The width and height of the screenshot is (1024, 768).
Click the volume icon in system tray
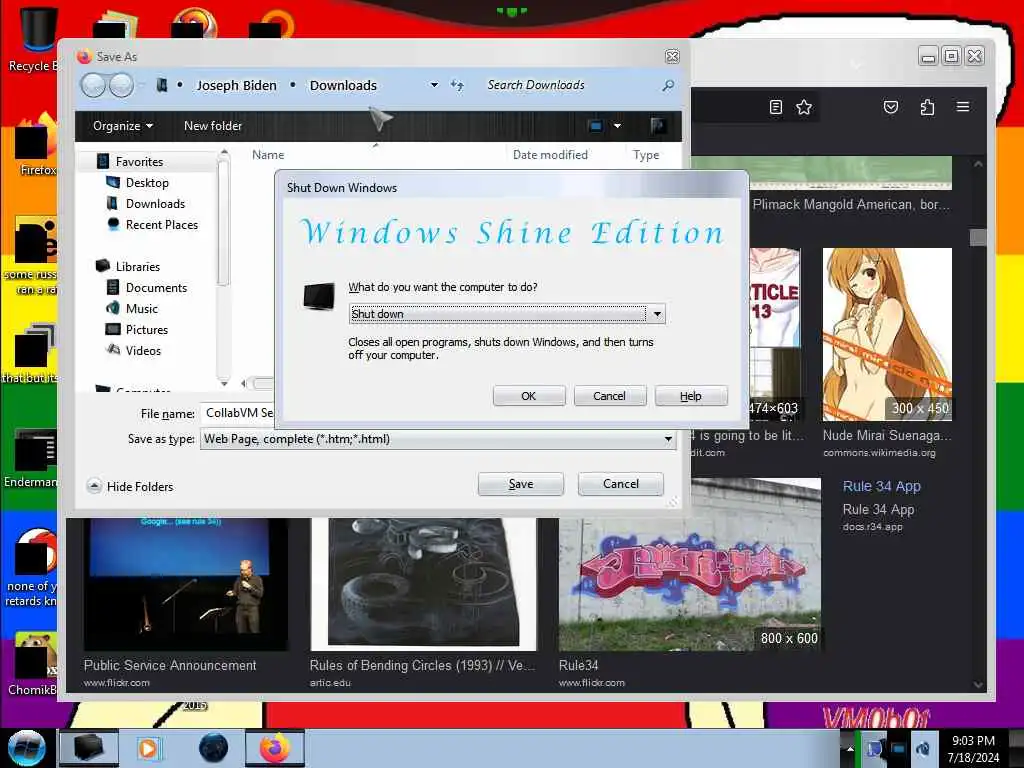click(923, 749)
